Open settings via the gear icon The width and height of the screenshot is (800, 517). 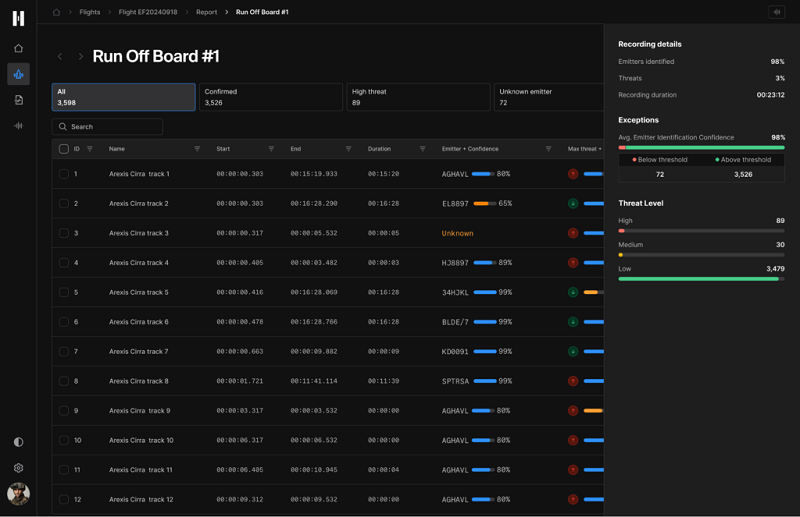(18, 468)
